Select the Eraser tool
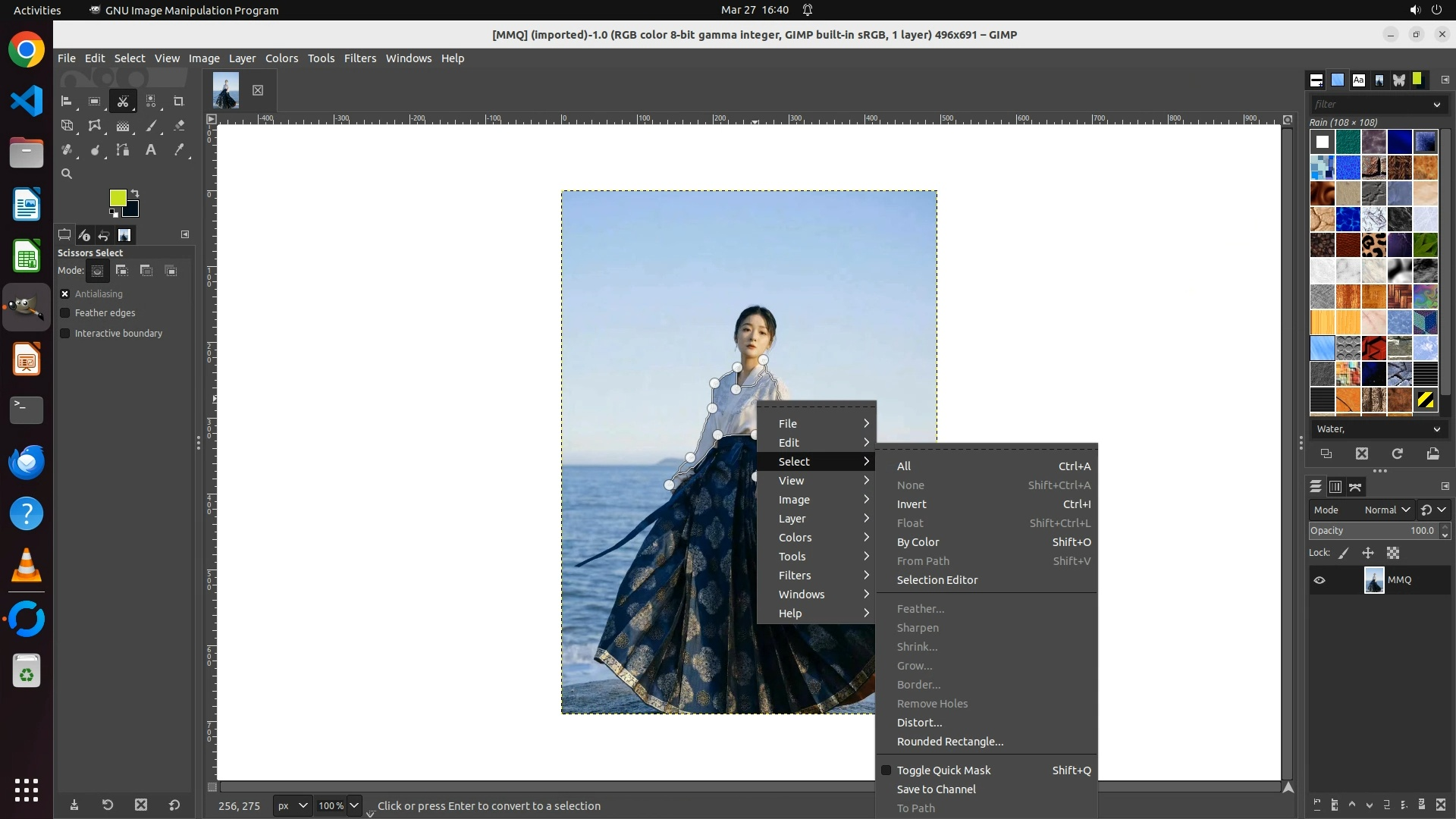Viewport: 1456px width, 819px height. pos(179,126)
